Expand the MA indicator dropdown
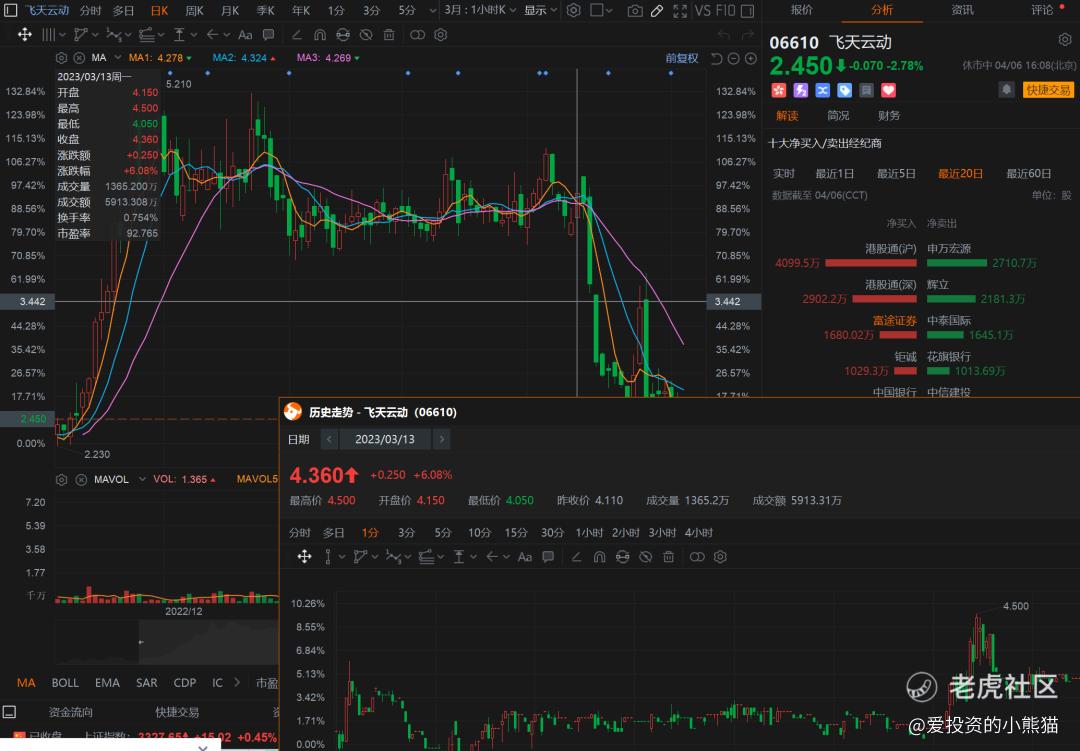The image size is (1080, 751). coord(118,58)
